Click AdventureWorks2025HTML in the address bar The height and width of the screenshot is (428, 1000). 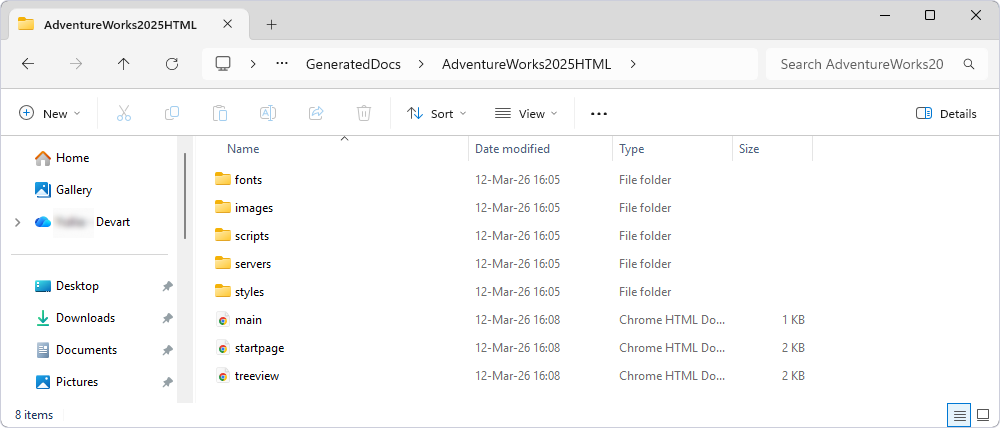click(527, 64)
